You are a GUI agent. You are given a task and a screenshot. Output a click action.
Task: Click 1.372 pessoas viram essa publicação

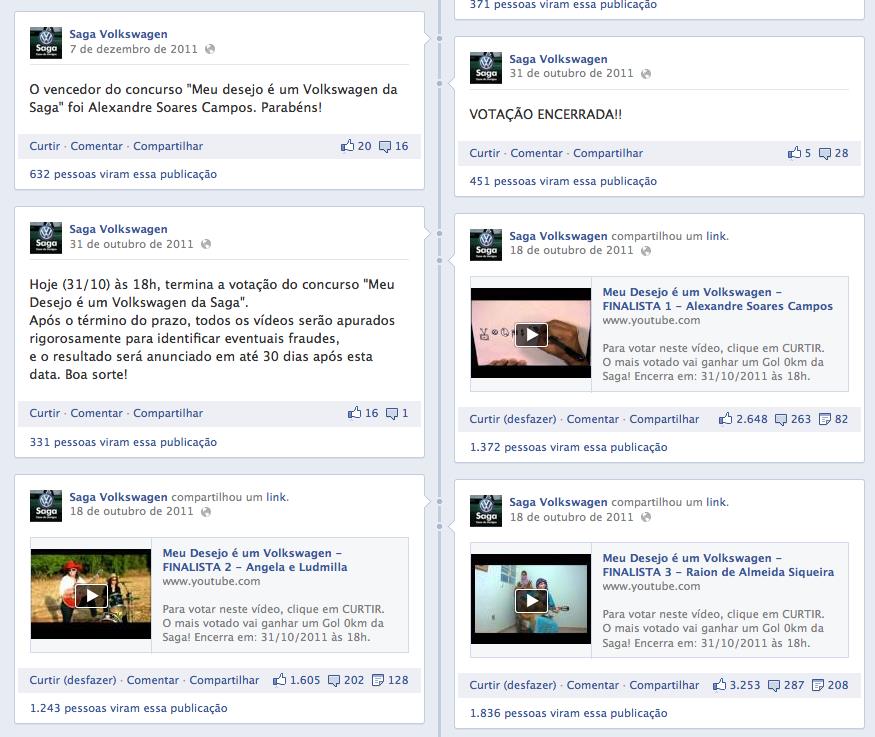[x=568, y=447]
